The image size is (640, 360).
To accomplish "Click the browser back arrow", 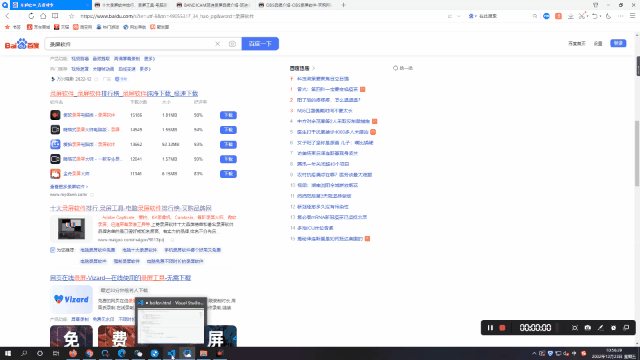I will 7,16.
